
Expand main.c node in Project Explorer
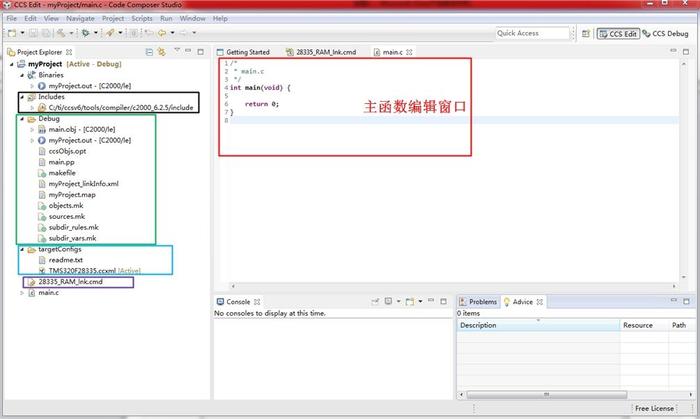22,293
